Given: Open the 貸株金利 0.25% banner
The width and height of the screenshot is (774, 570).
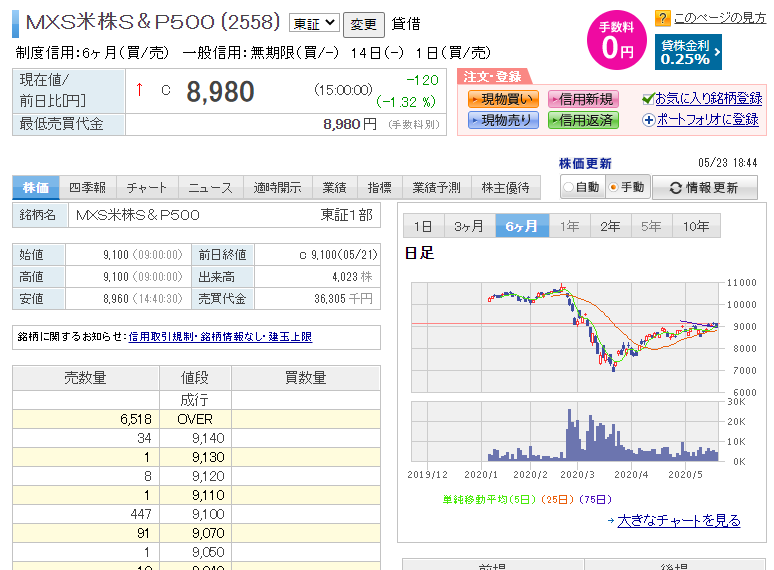Looking at the screenshot, I should pyautogui.click(x=688, y=52).
